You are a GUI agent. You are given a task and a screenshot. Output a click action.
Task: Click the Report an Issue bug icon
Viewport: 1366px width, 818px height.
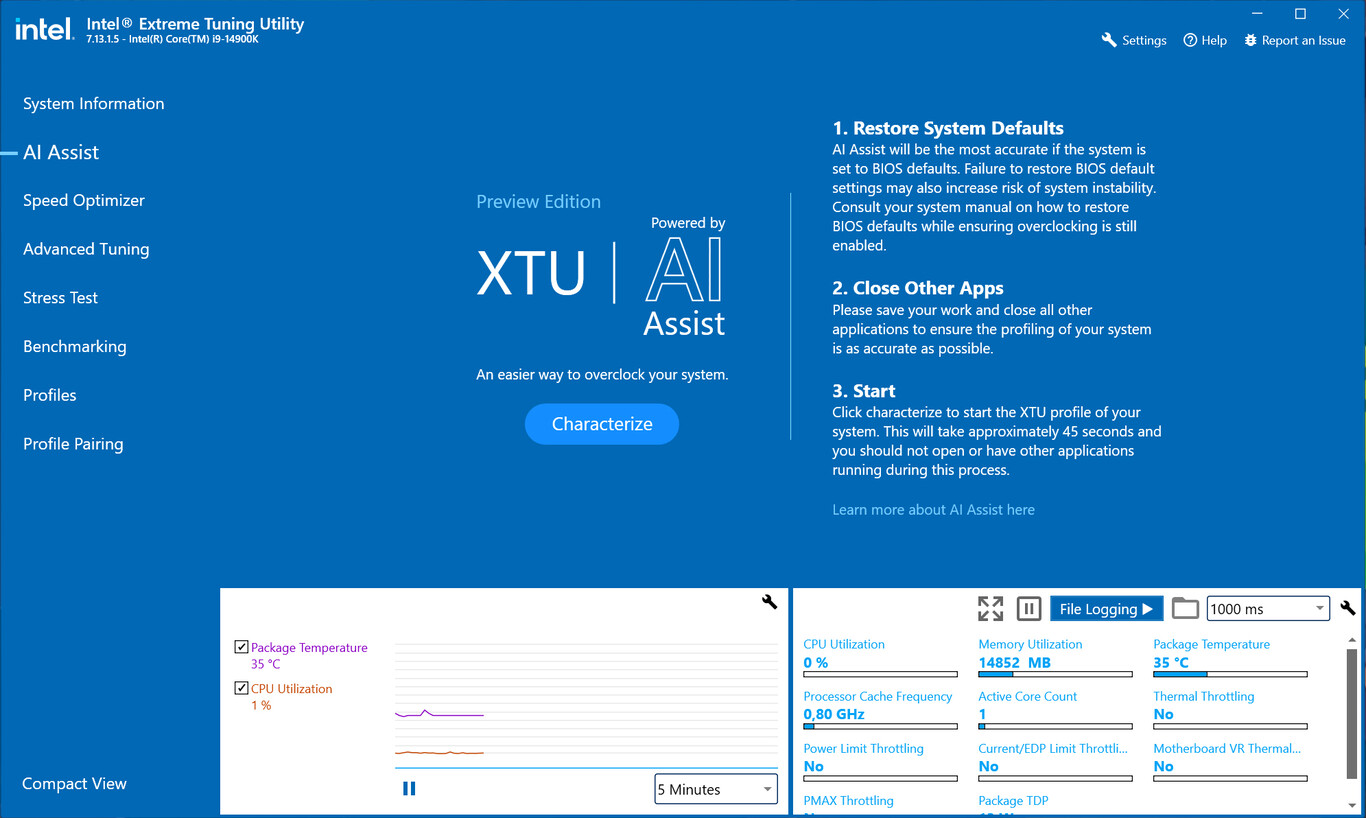click(1250, 40)
